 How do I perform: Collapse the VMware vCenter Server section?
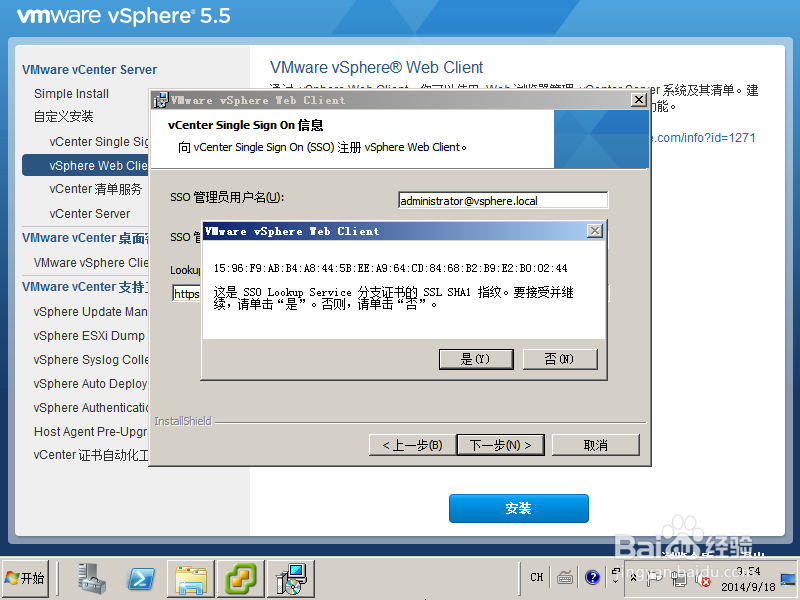(88, 69)
